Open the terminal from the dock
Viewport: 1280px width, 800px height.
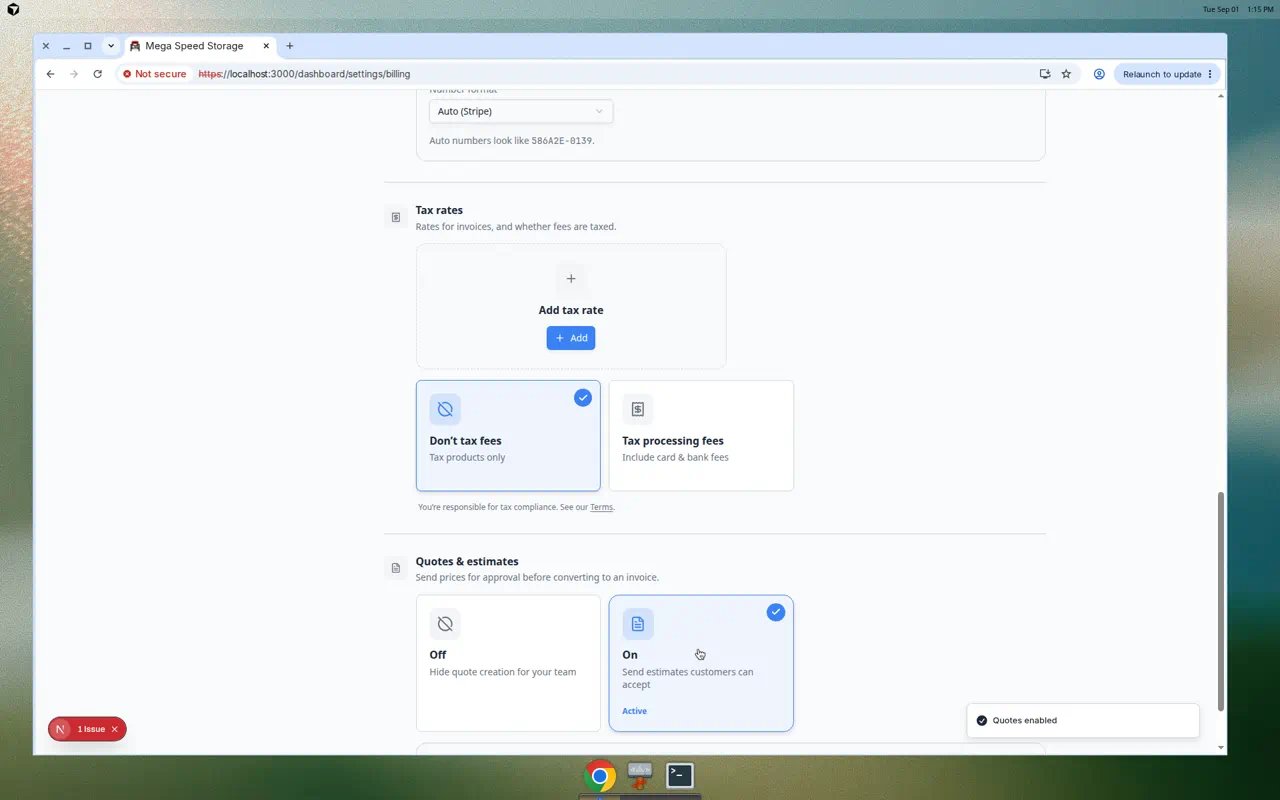coord(680,775)
